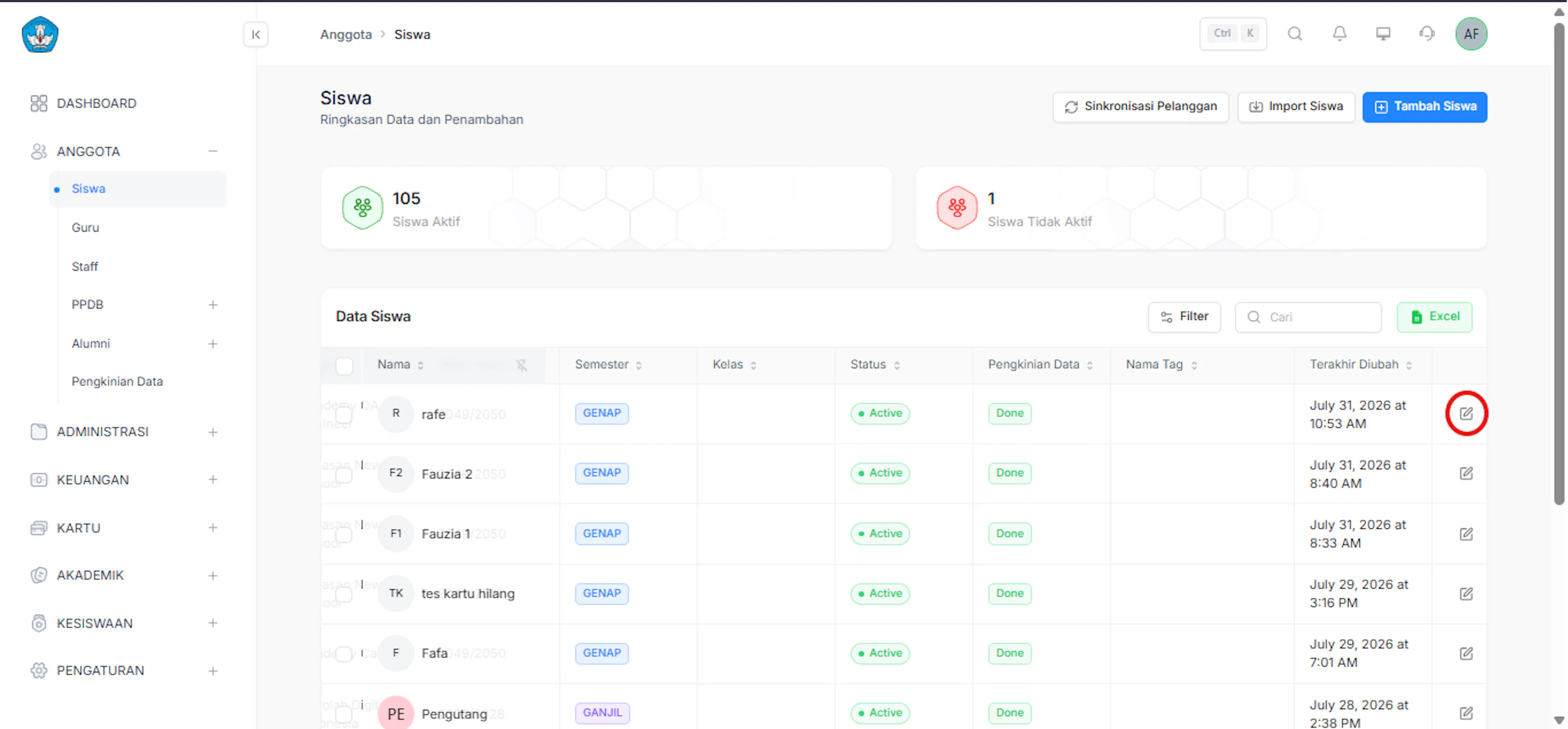Open the notifications bell
The height and width of the screenshot is (729, 1568).
click(1339, 34)
